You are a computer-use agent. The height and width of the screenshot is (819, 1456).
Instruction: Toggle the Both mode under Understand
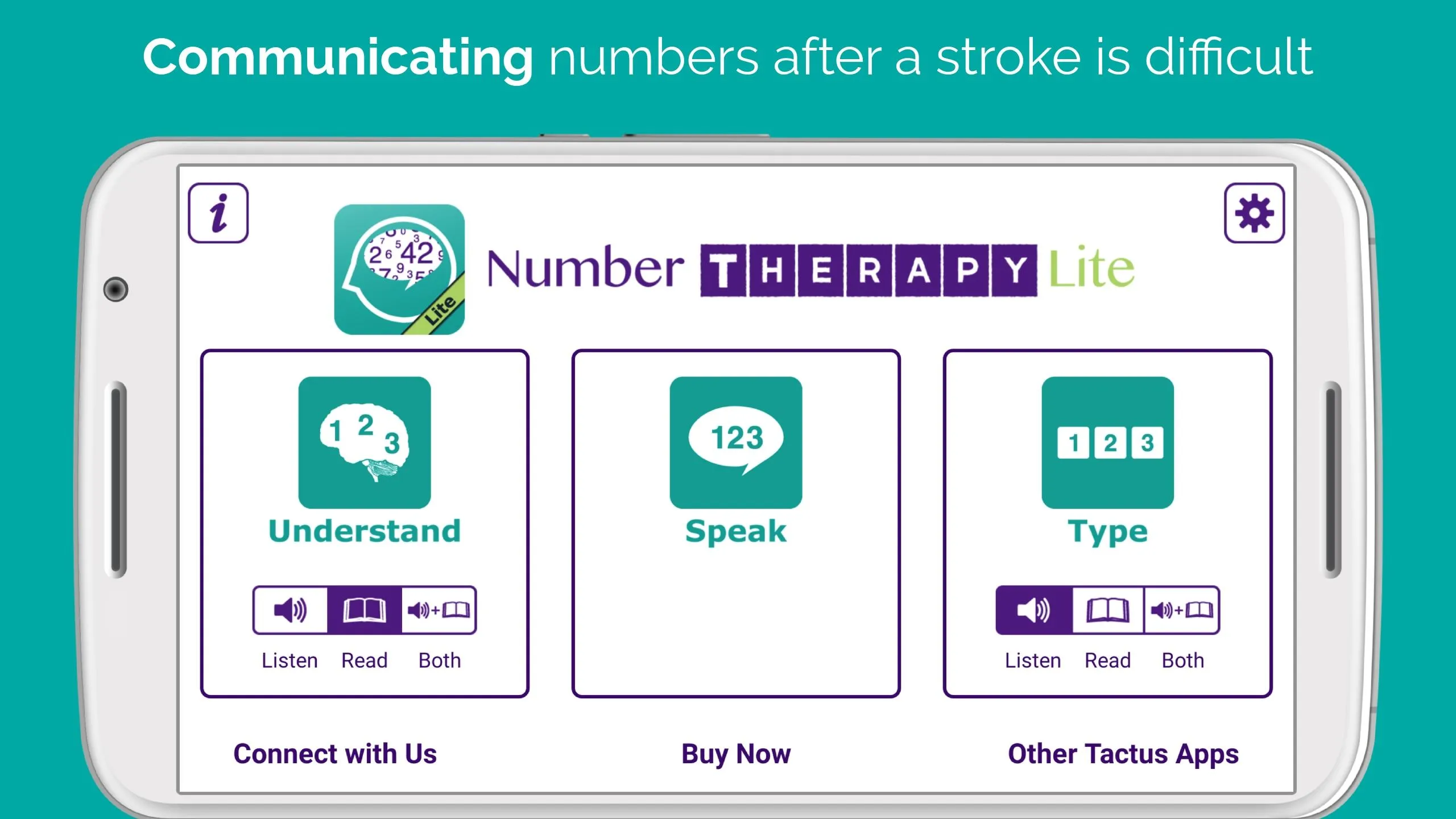[x=438, y=610]
